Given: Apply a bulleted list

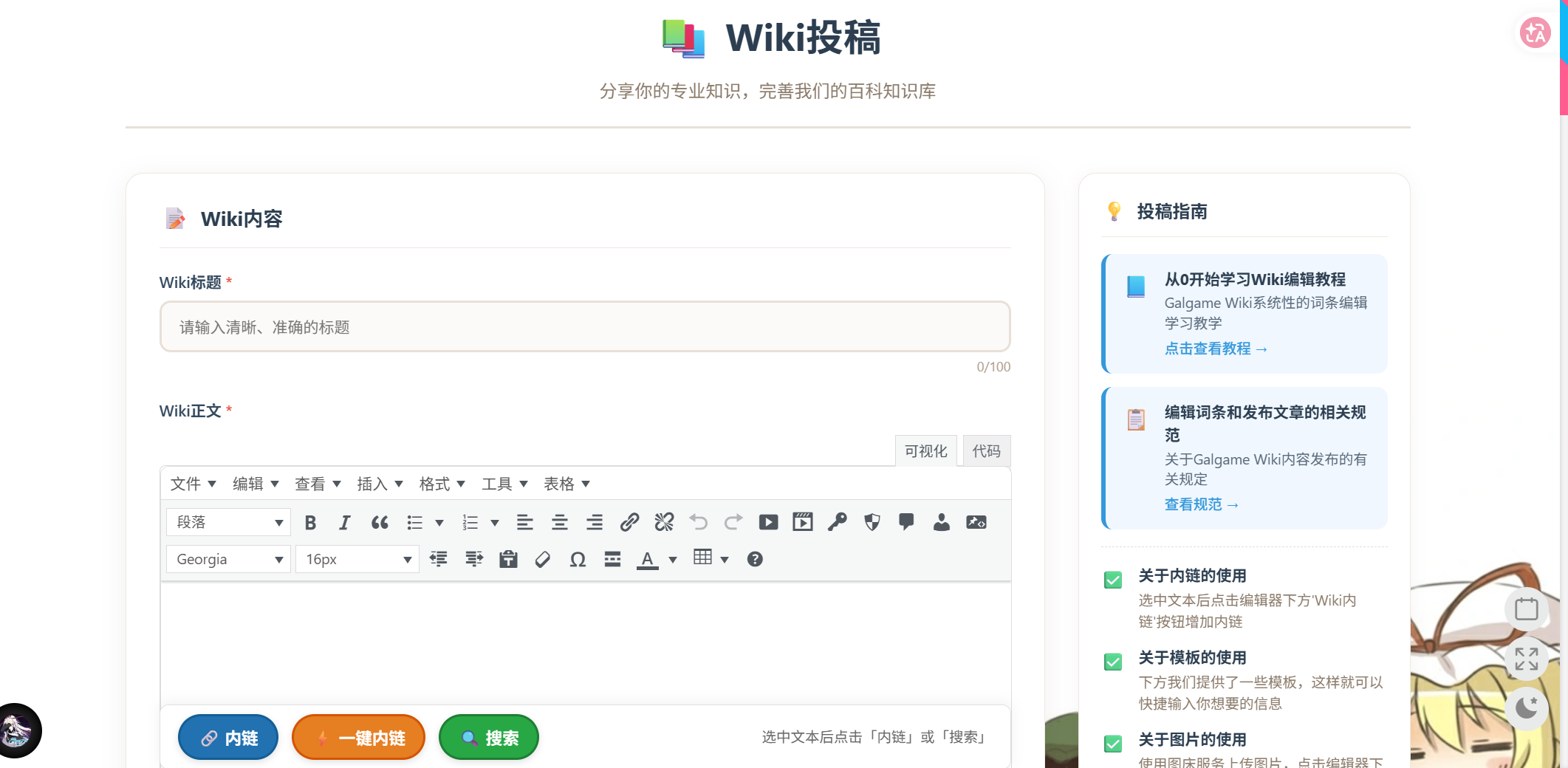Looking at the screenshot, I should [x=415, y=523].
